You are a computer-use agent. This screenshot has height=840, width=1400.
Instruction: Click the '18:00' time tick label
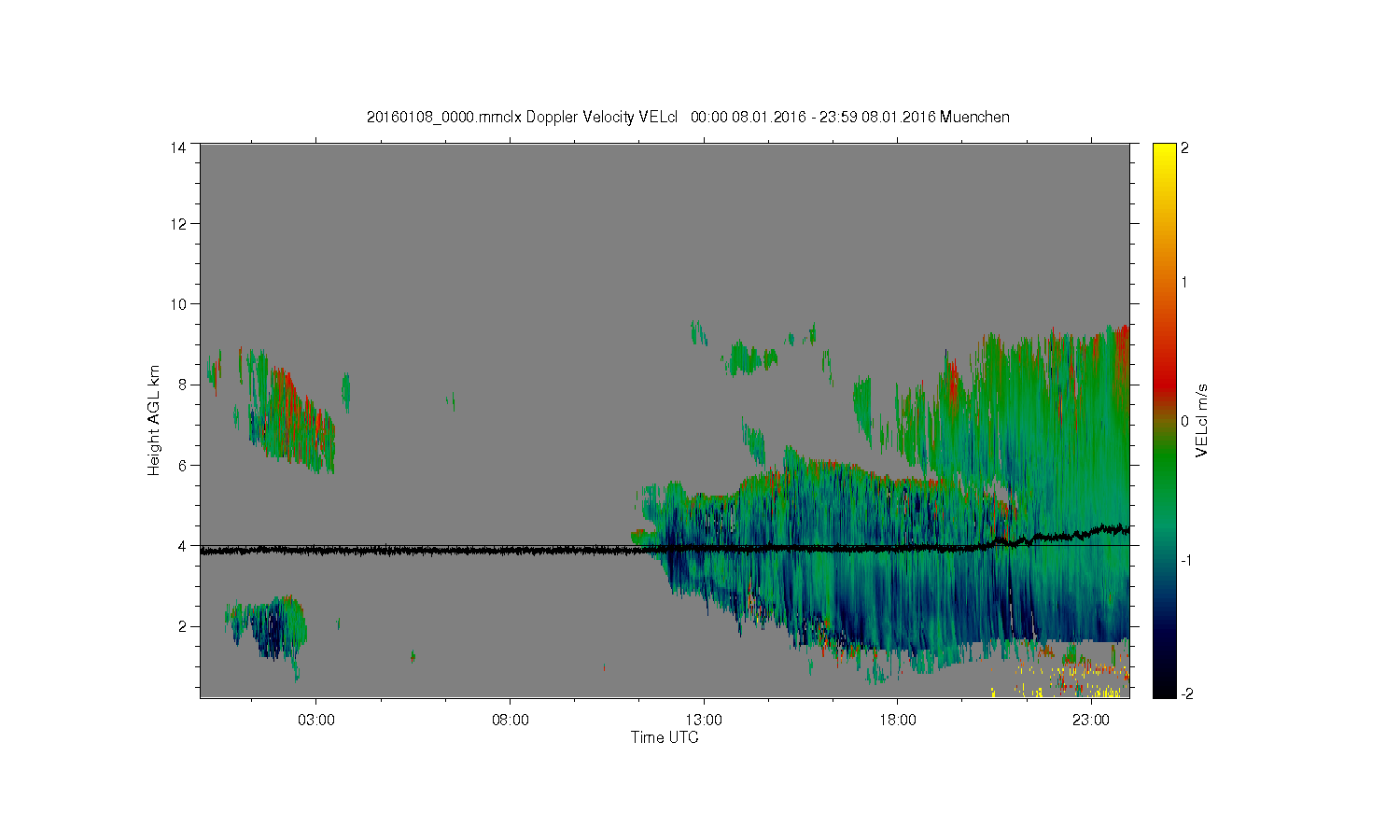898,720
